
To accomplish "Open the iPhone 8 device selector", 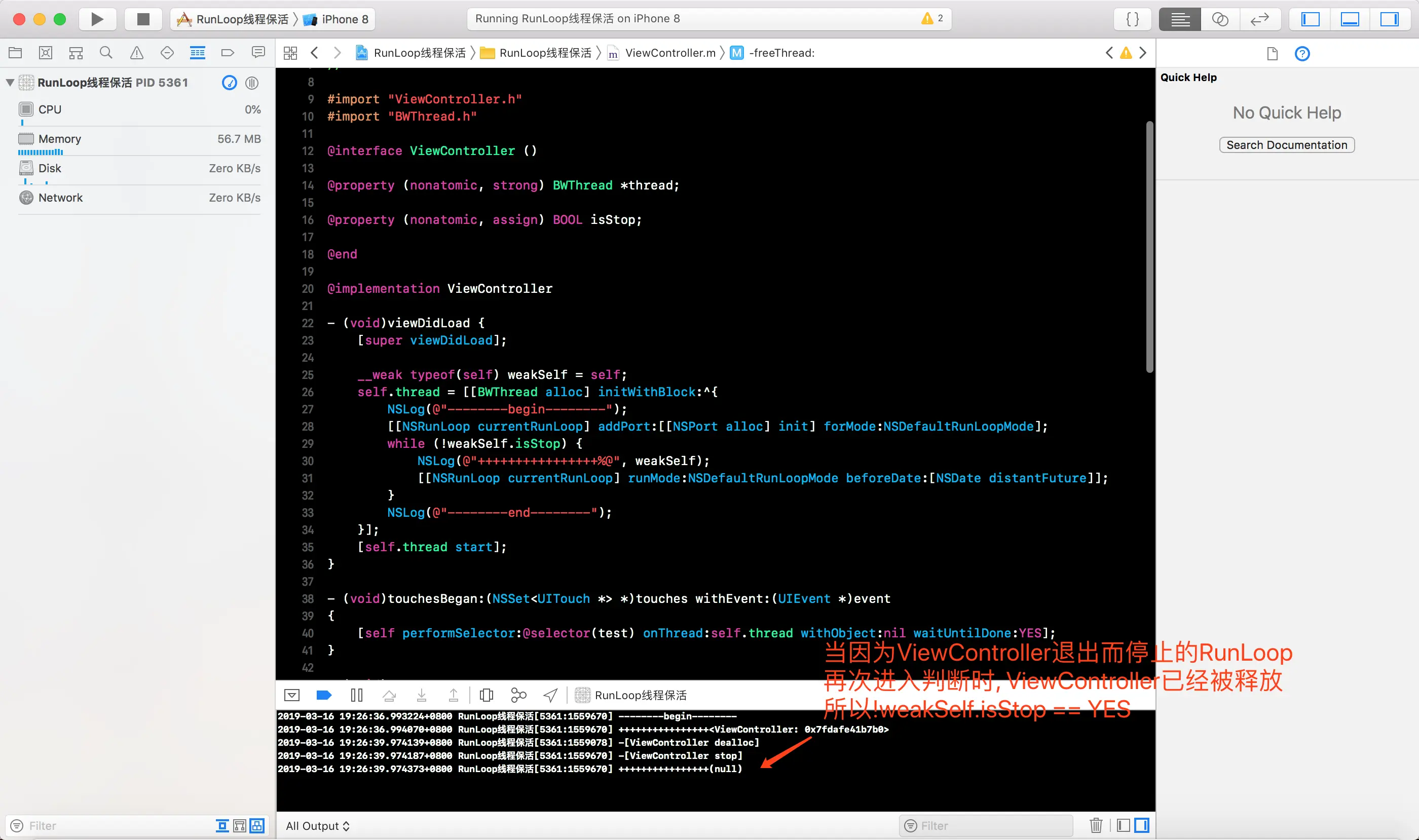I will click(x=344, y=19).
